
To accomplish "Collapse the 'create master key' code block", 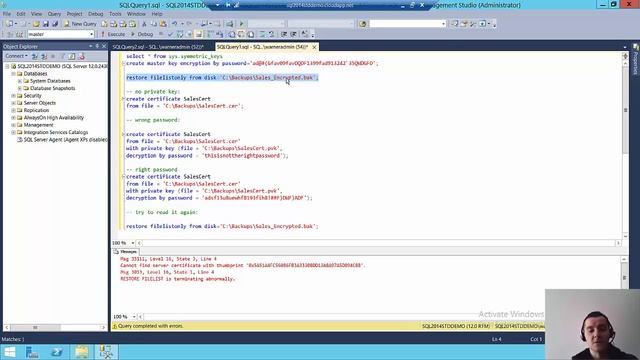I will point(123,64).
